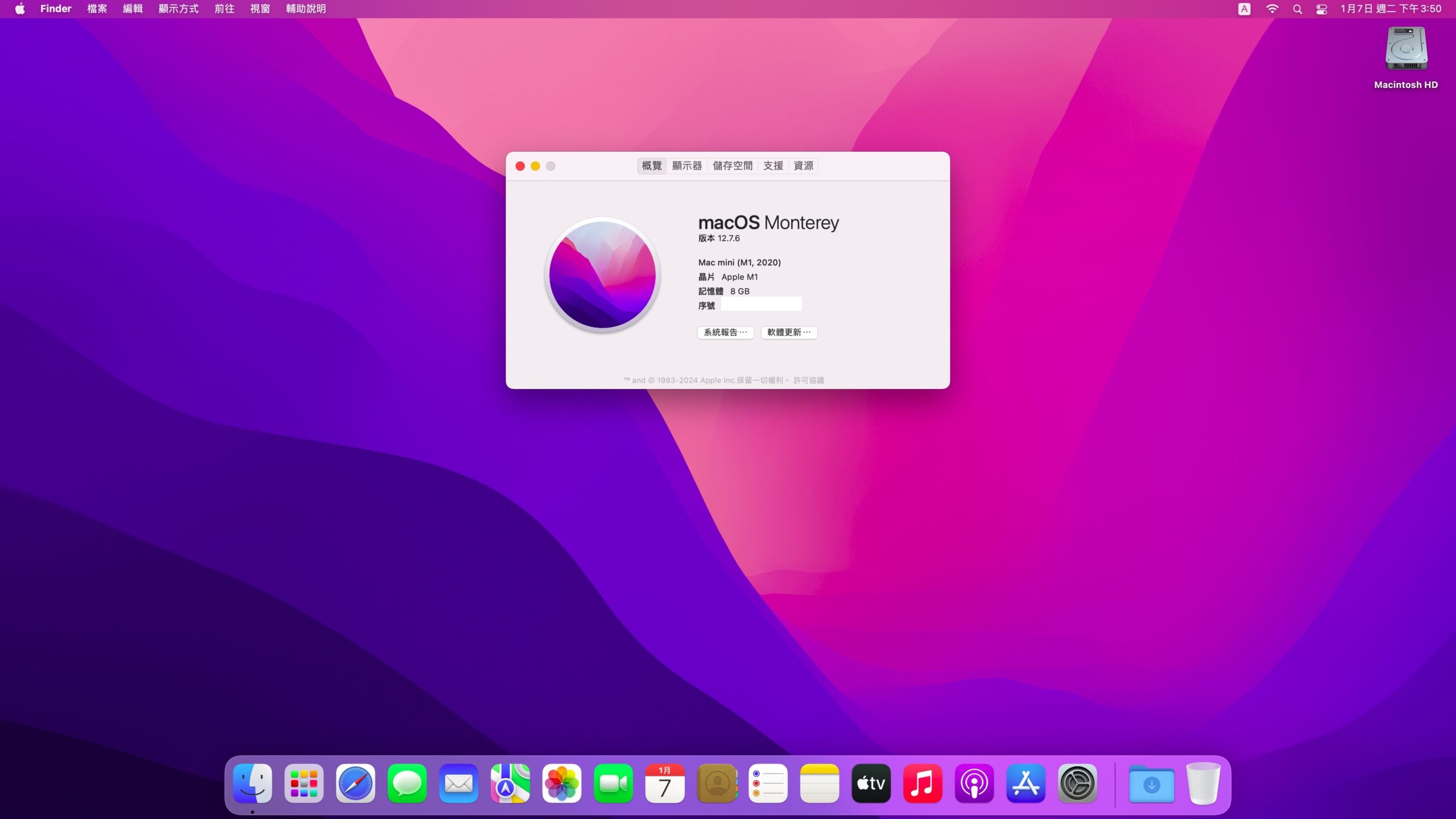Viewport: 1456px width, 819px height.
Task: Open Downloads folder stack in Dock
Action: click(1152, 784)
